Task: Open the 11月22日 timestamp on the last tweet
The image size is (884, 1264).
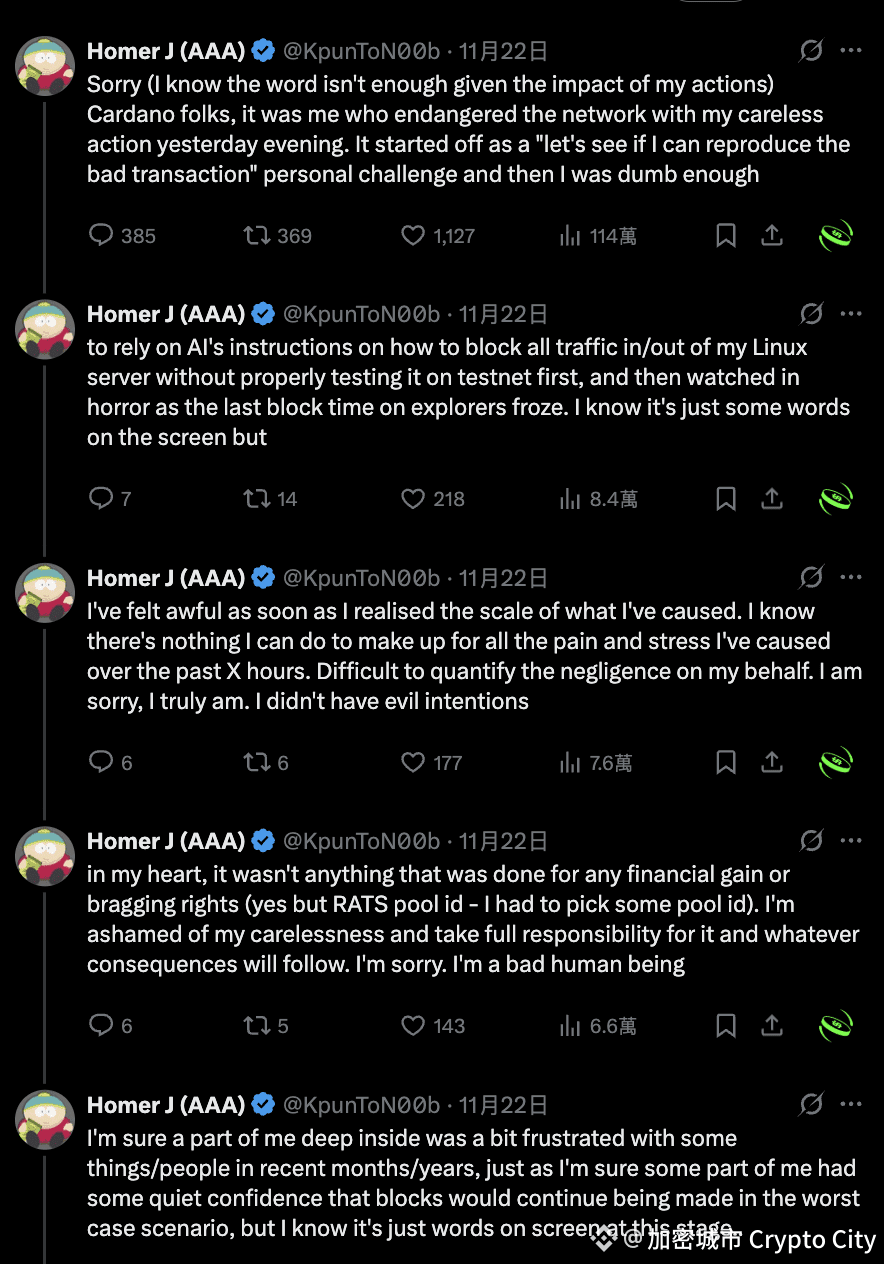Action: 503,1104
